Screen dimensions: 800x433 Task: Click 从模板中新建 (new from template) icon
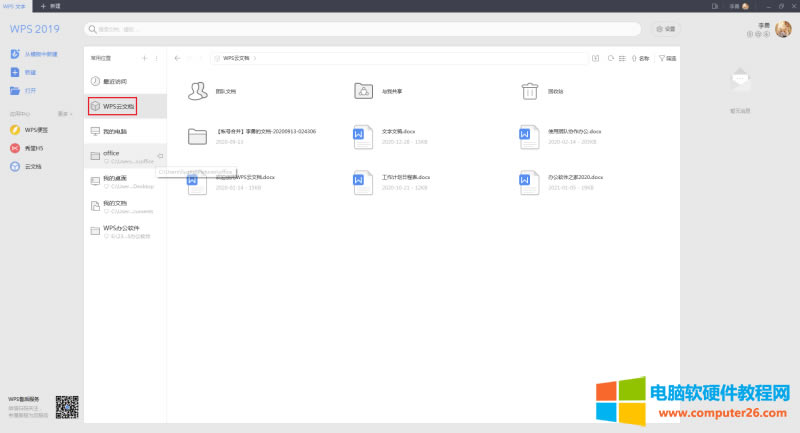click(x=15, y=53)
